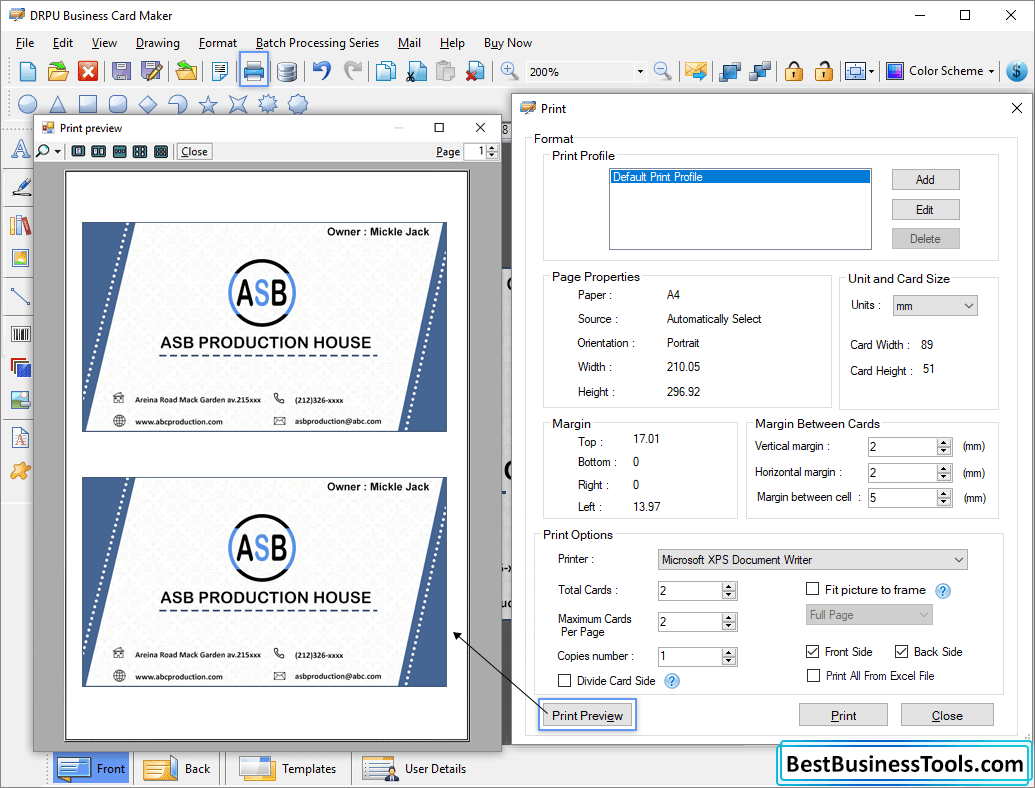The height and width of the screenshot is (788, 1035).
Task: Click the Print Preview button
Action: pos(587,715)
